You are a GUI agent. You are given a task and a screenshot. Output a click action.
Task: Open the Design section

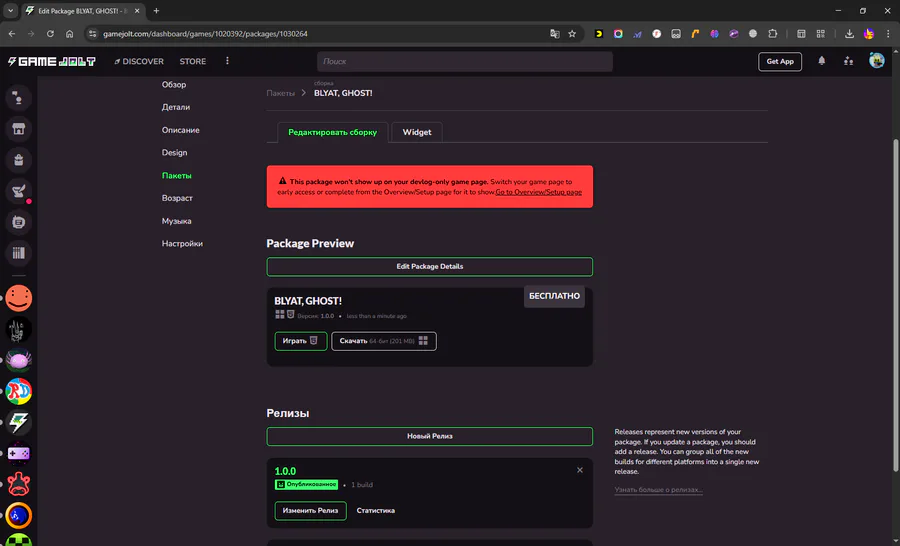pos(174,152)
